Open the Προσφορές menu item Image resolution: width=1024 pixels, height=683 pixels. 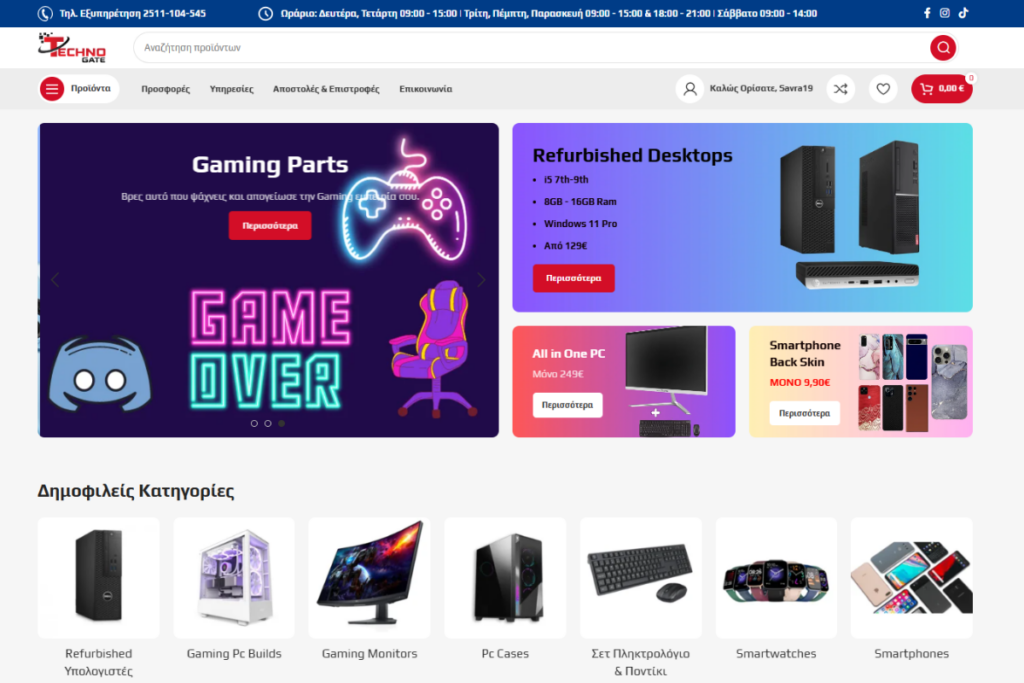(x=165, y=89)
